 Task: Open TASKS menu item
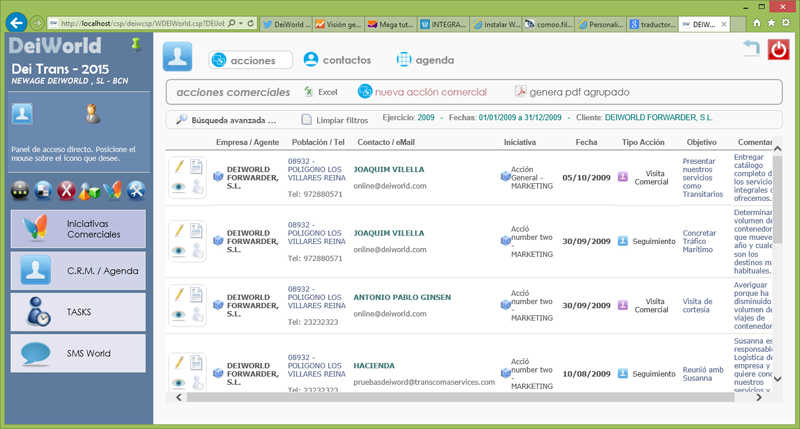tap(78, 312)
